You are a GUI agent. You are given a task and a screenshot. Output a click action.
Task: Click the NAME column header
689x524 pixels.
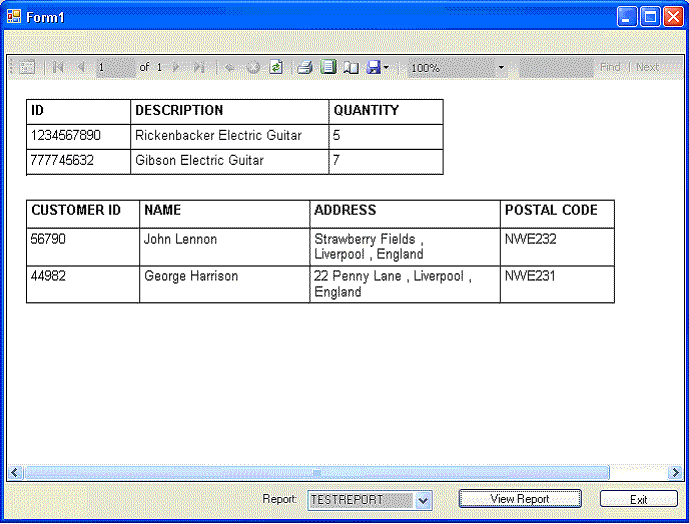point(225,214)
